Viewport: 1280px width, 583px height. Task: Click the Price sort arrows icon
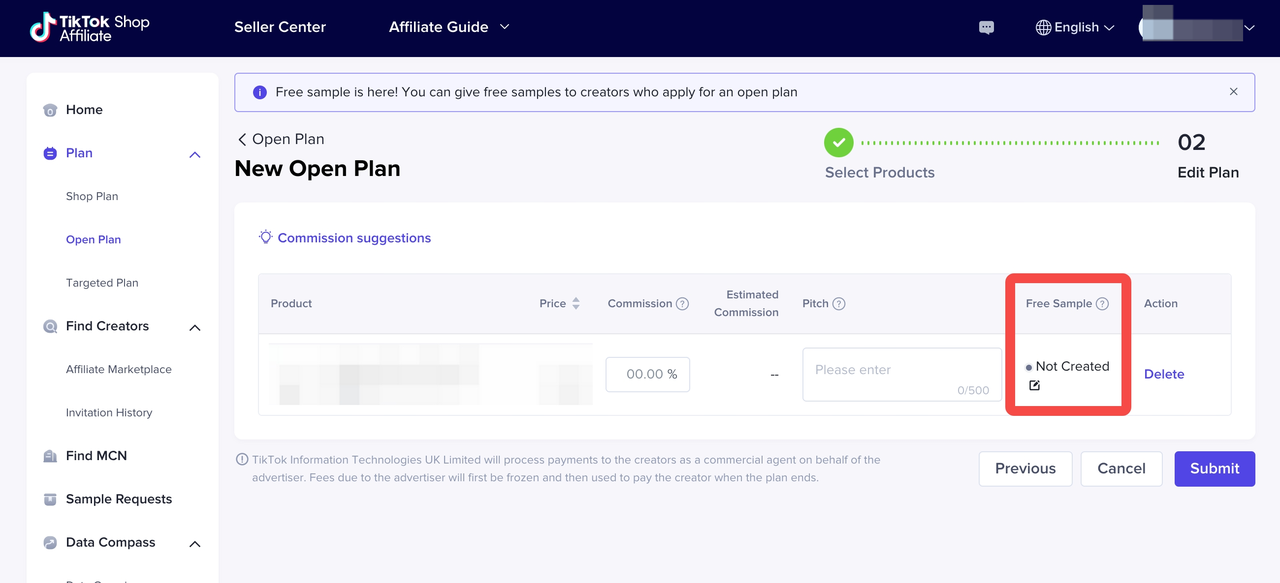coord(576,304)
